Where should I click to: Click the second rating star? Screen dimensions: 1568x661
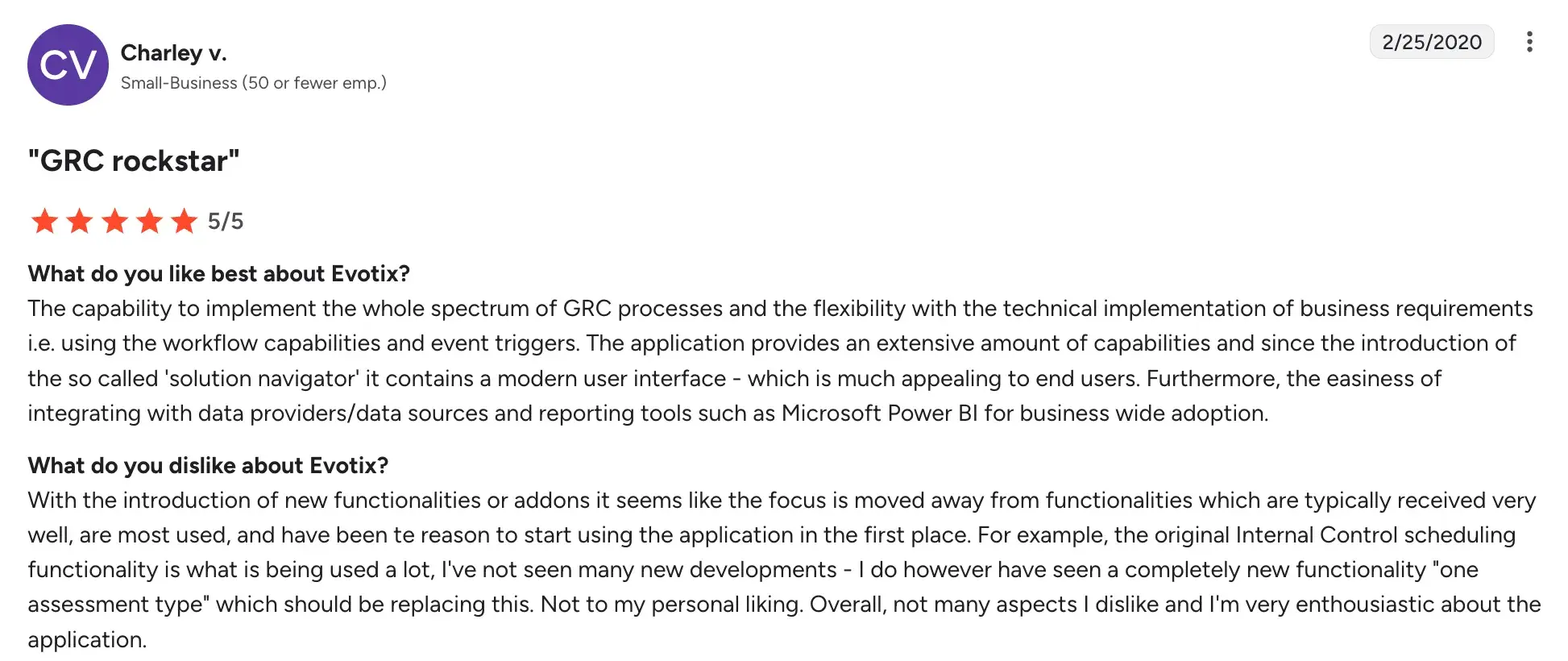(x=80, y=221)
